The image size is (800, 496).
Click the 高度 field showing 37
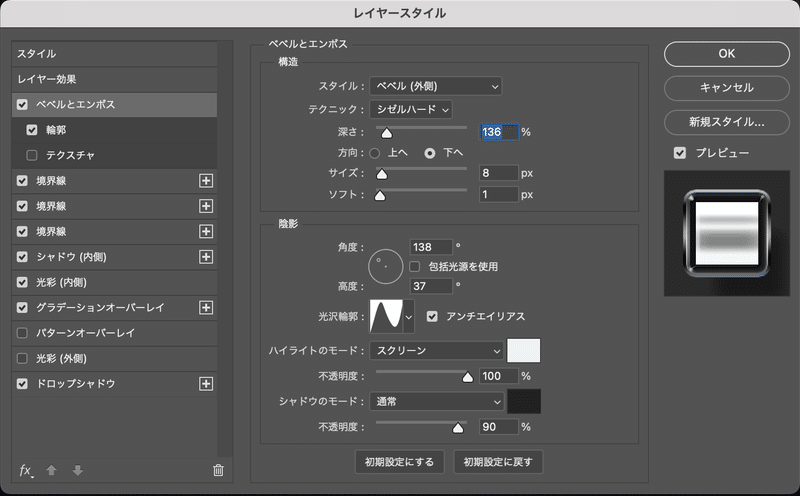[x=431, y=286]
